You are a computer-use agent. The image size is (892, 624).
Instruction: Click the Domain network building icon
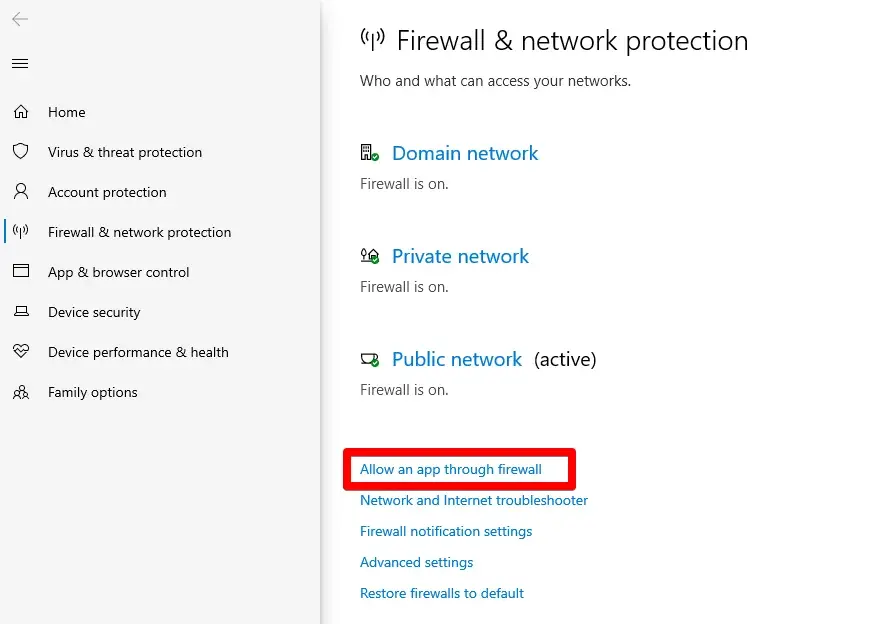pos(369,153)
